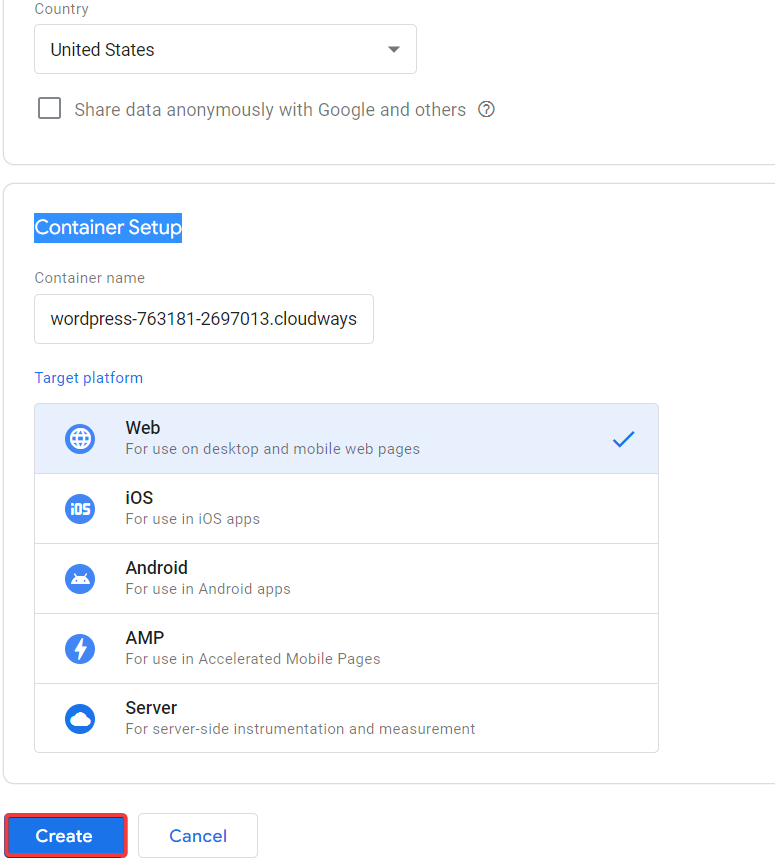775x864 pixels.
Task: Select AMP as the target platform
Action: pos(345,648)
